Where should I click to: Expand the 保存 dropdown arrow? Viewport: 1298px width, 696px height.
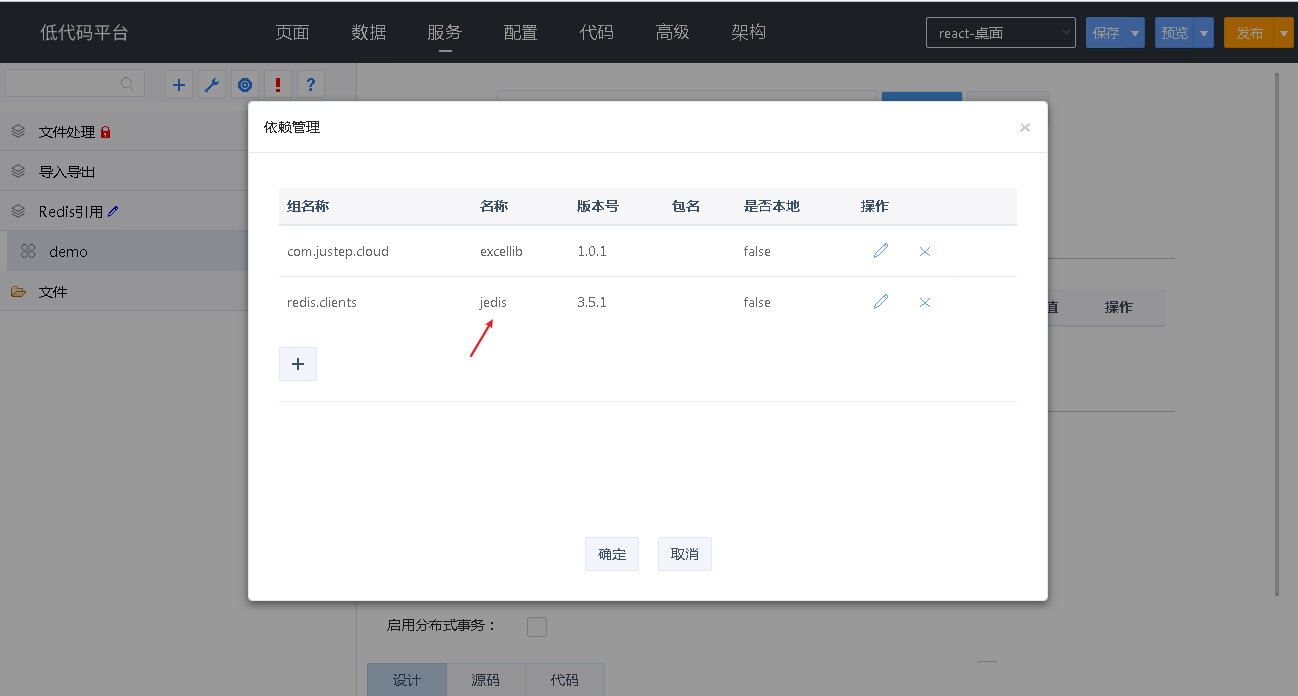1135,33
